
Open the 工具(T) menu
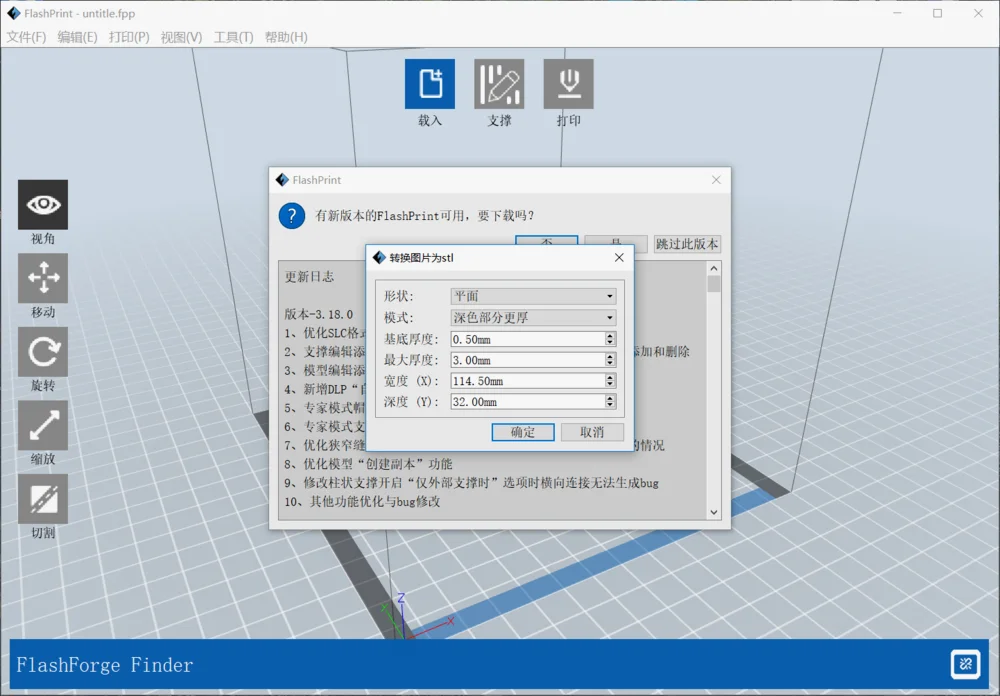tap(233, 37)
